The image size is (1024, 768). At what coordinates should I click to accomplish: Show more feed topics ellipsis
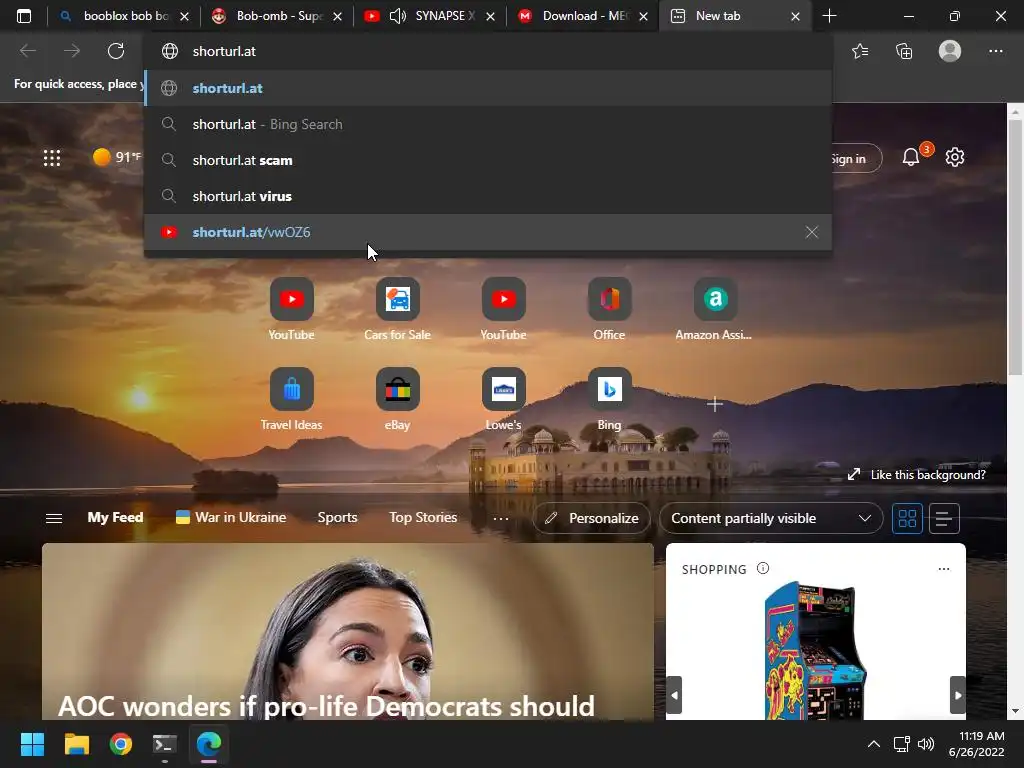pyautogui.click(x=501, y=519)
